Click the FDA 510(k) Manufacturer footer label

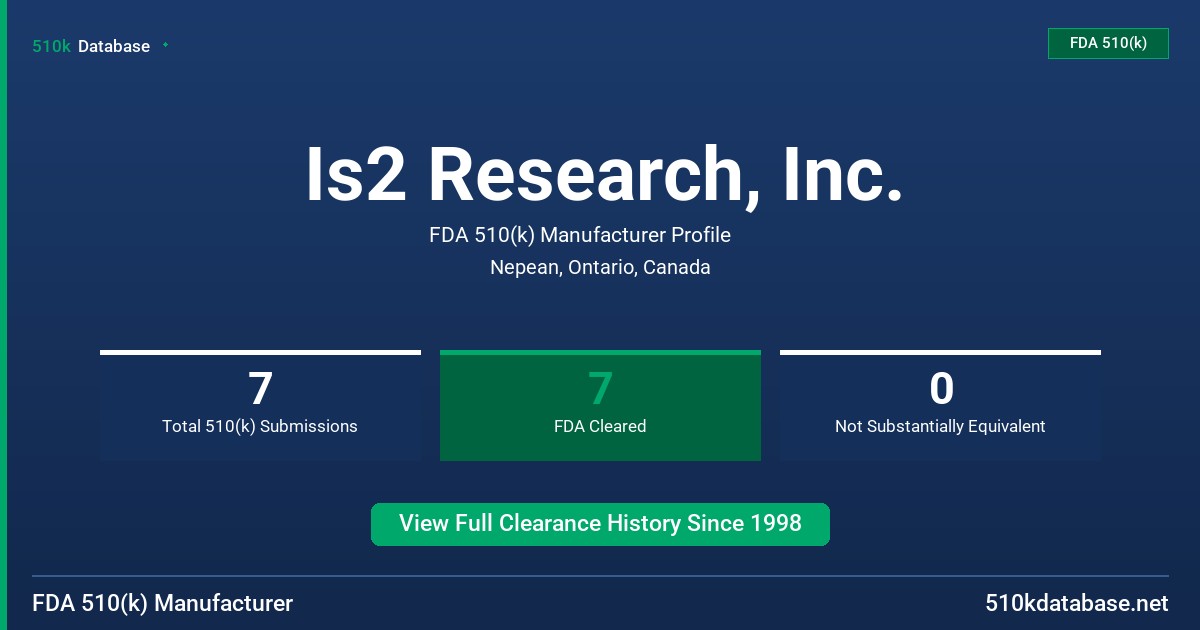tap(163, 603)
